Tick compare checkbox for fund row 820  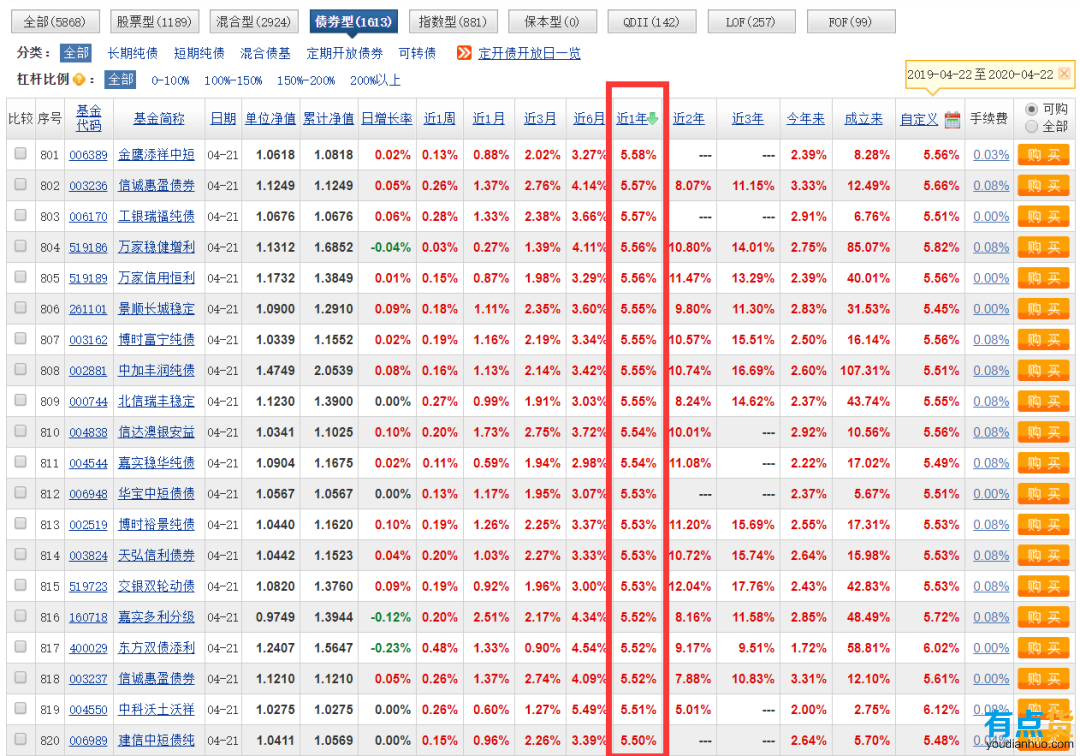[21, 739]
